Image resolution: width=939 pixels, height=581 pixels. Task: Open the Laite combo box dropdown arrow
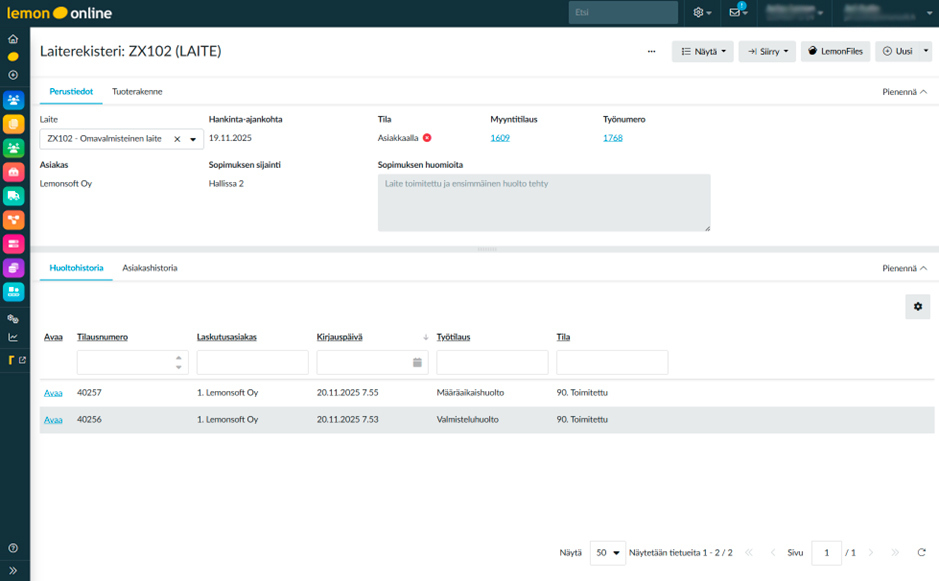pyautogui.click(x=193, y=139)
